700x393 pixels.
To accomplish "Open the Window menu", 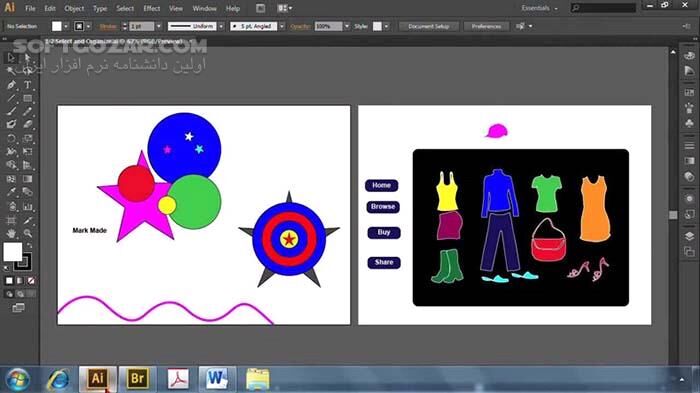I will pyautogui.click(x=204, y=8).
